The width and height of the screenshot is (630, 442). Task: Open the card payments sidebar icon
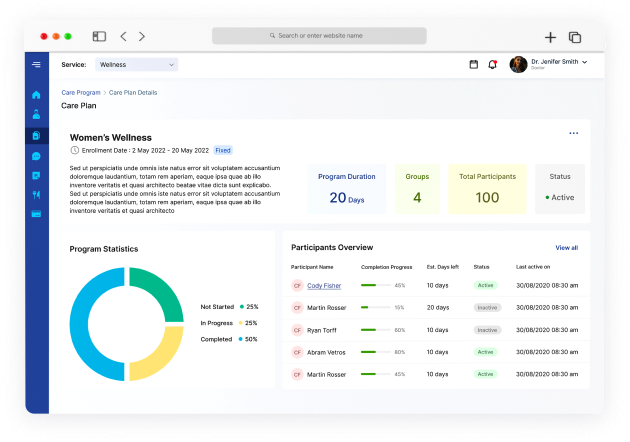(36, 214)
